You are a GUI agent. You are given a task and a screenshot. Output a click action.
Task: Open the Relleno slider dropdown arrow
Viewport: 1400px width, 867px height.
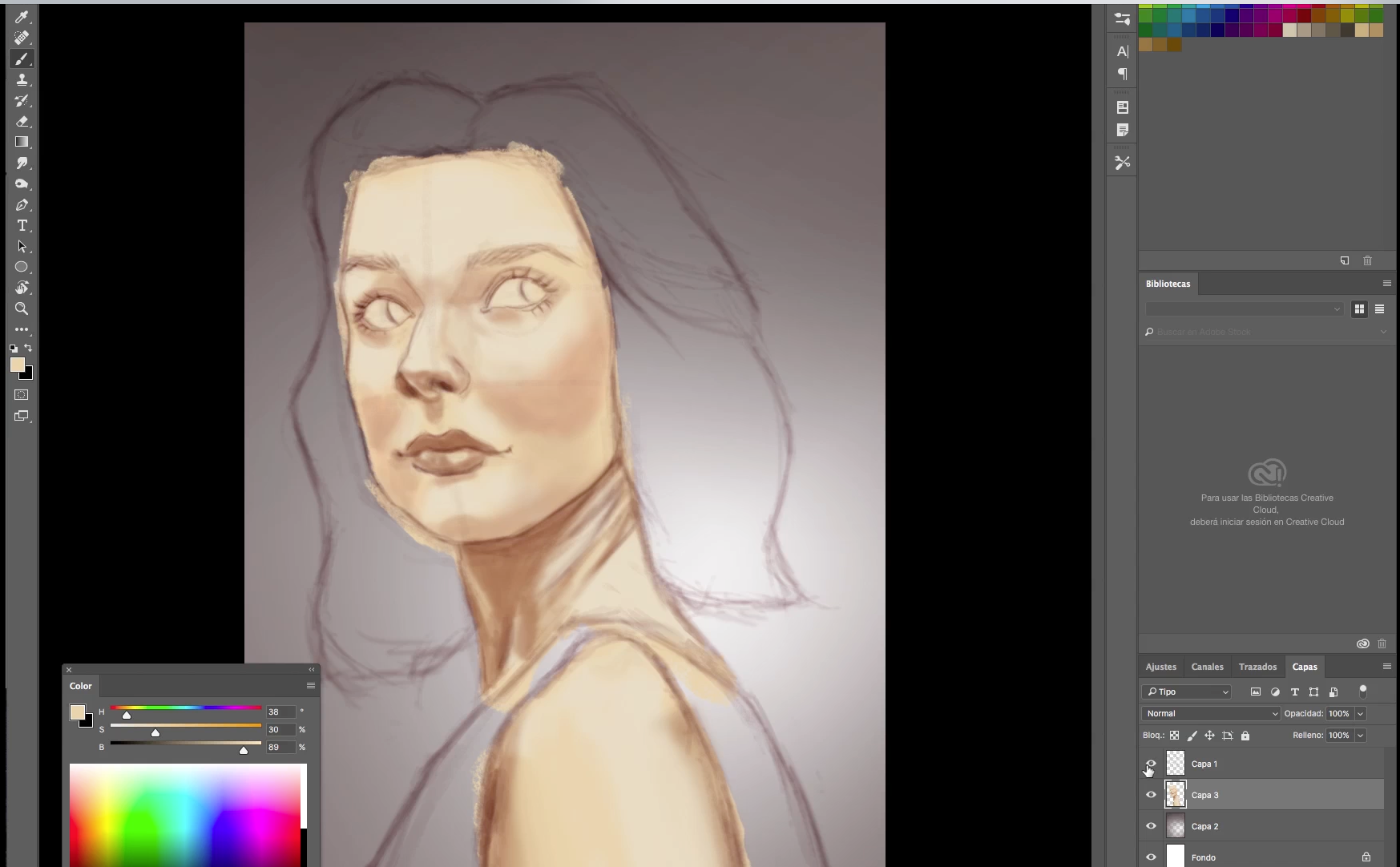pyautogui.click(x=1360, y=736)
